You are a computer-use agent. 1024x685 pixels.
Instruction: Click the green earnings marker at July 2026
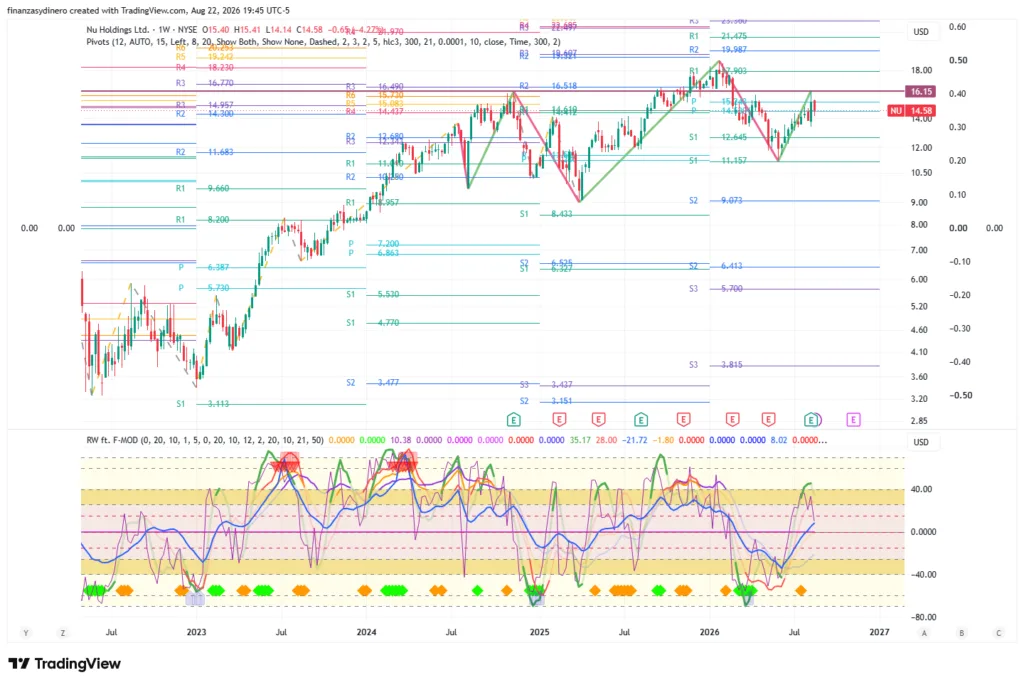810,419
